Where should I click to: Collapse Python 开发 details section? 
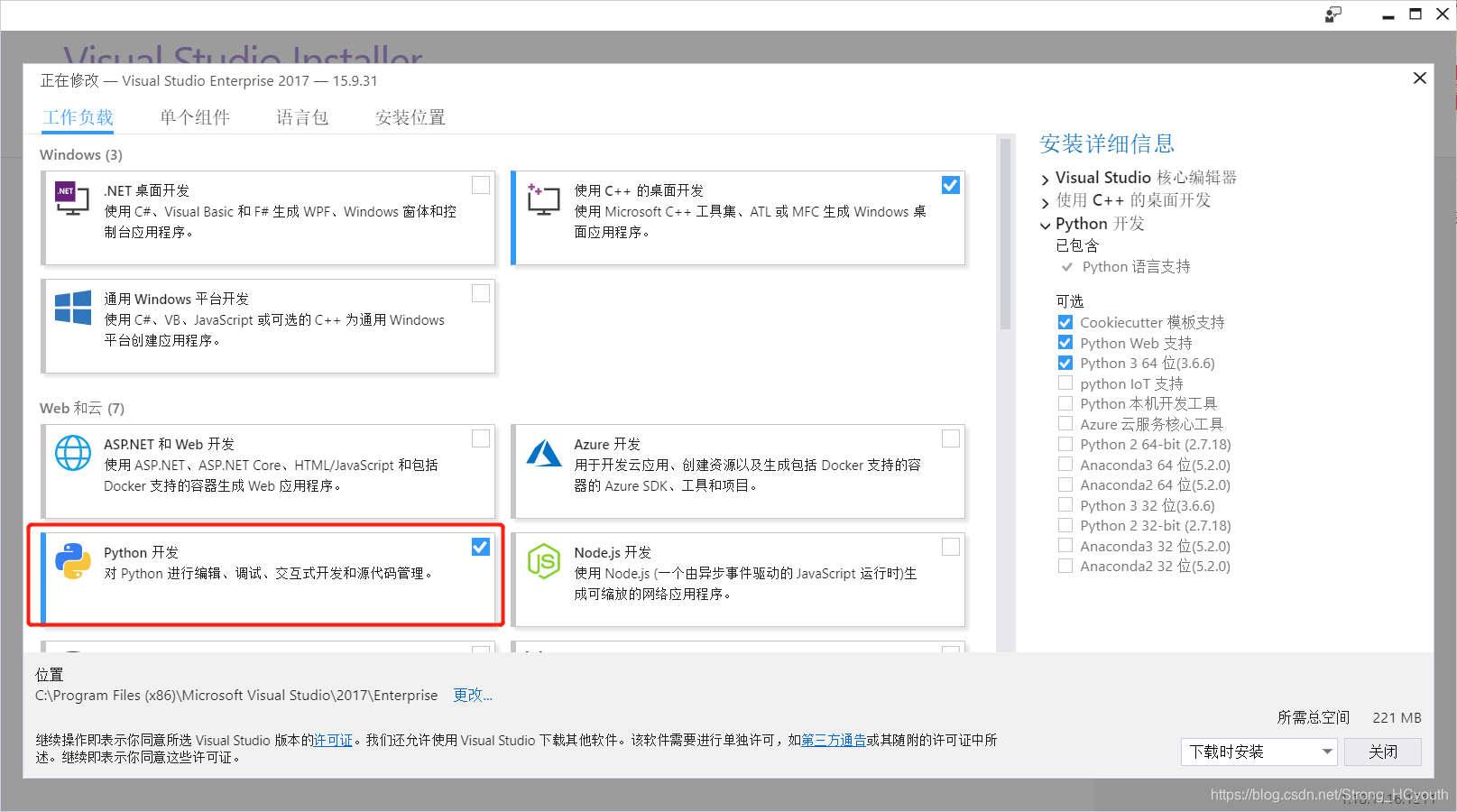pos(1046,225)
